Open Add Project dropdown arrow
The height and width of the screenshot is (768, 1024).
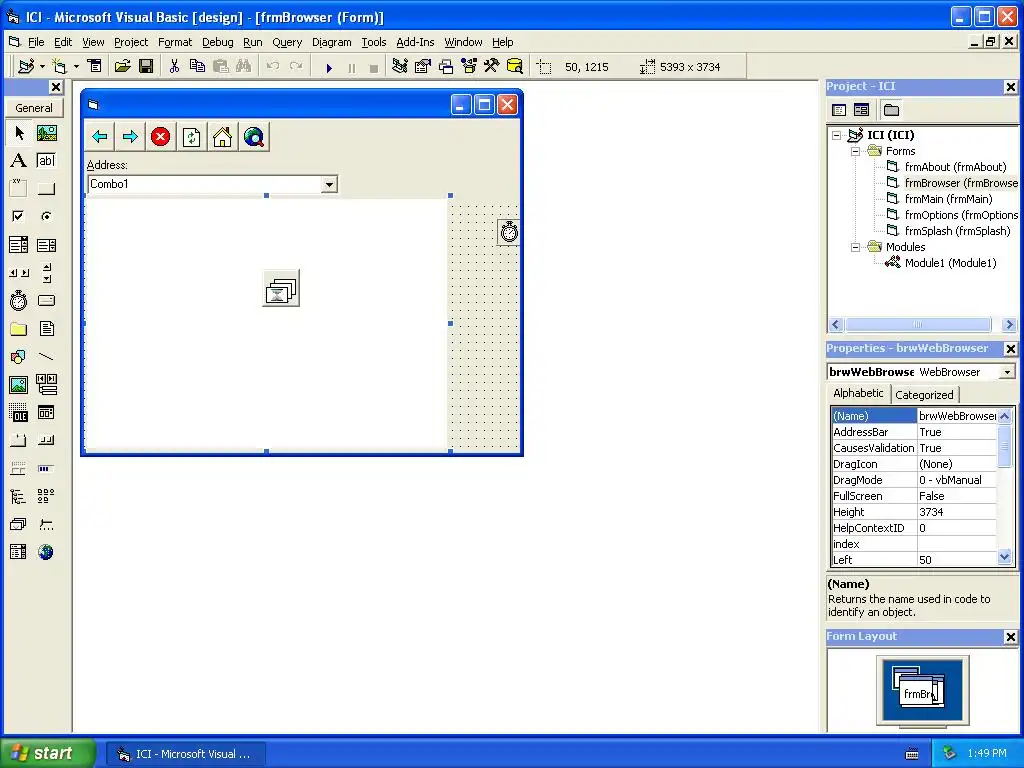(42, 67)
